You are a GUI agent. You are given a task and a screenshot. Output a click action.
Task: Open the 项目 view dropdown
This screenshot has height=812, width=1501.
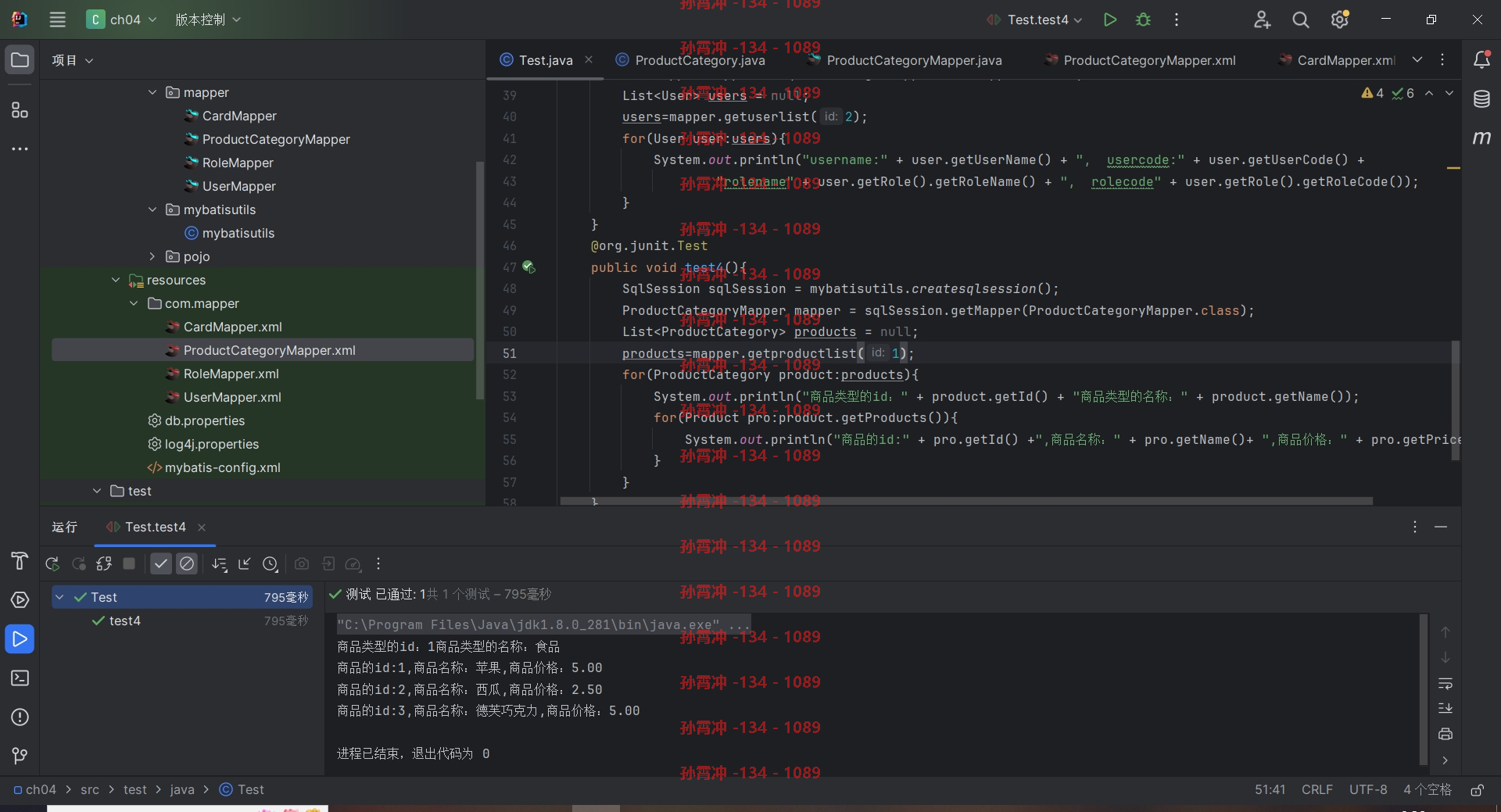pyautogui.click(x=73, y=60)
